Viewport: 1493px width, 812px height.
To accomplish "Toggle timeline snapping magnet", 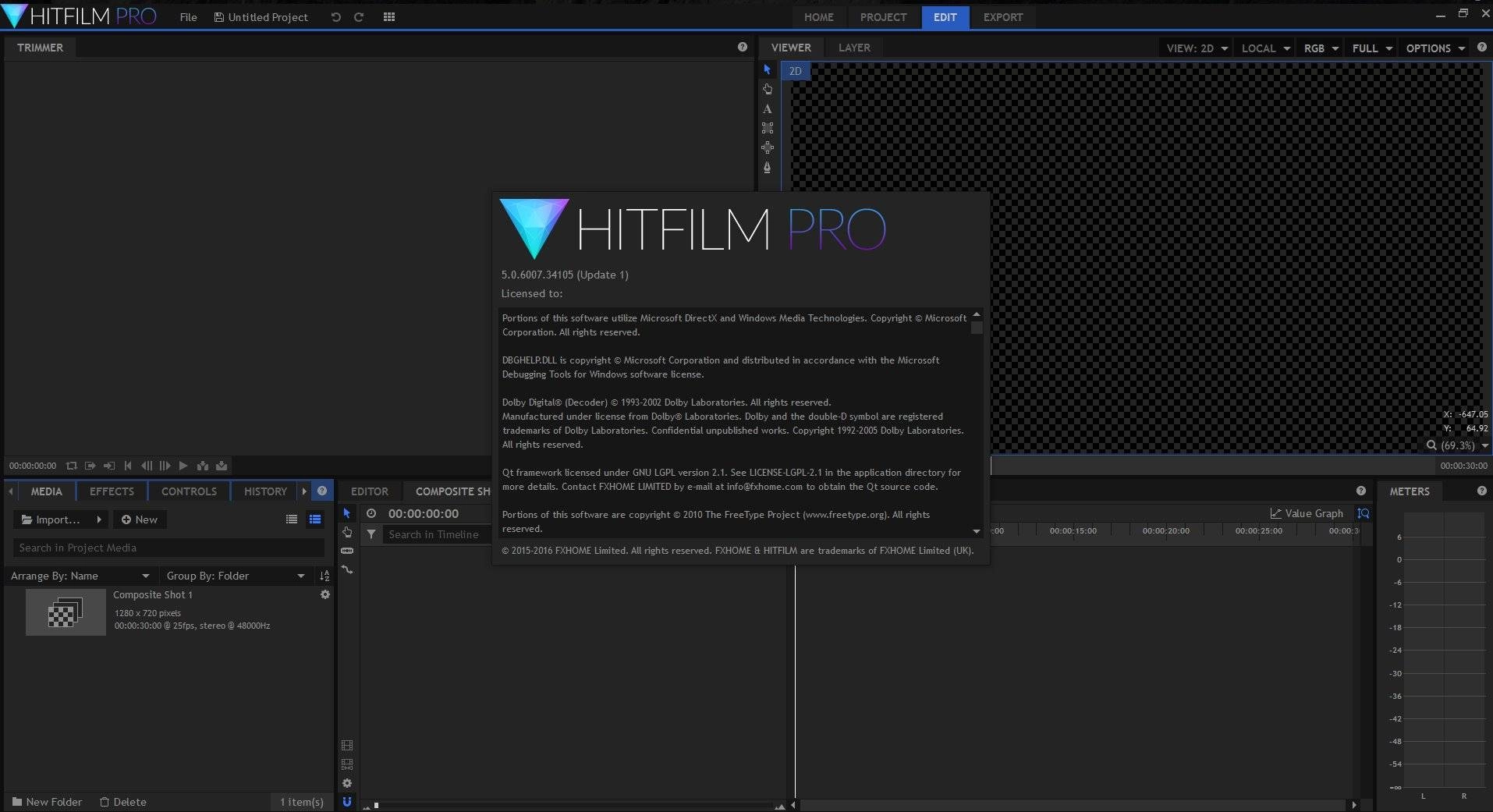I will coord(347,802).
